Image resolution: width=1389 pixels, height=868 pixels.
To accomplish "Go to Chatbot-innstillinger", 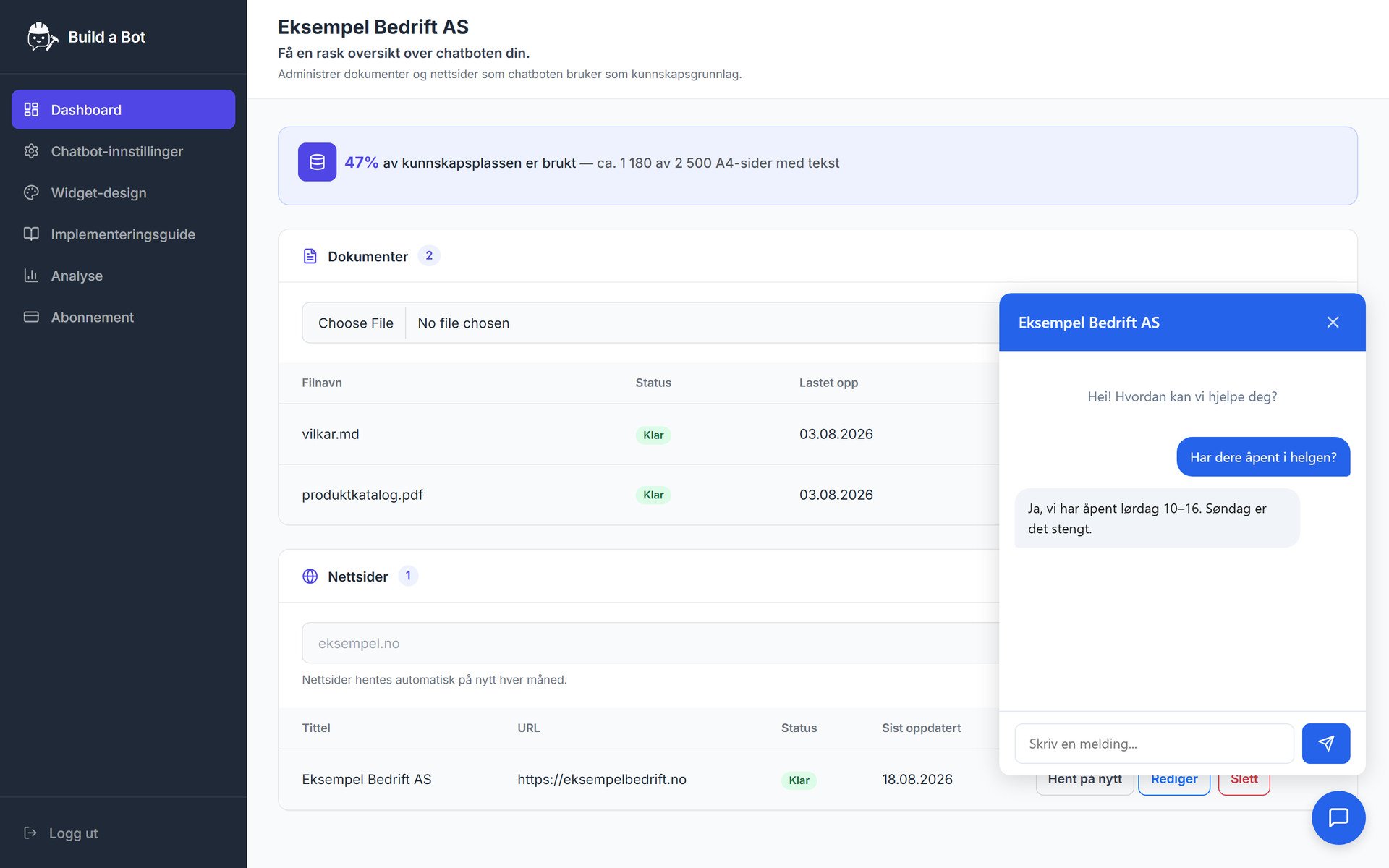I will click(123, 151).
